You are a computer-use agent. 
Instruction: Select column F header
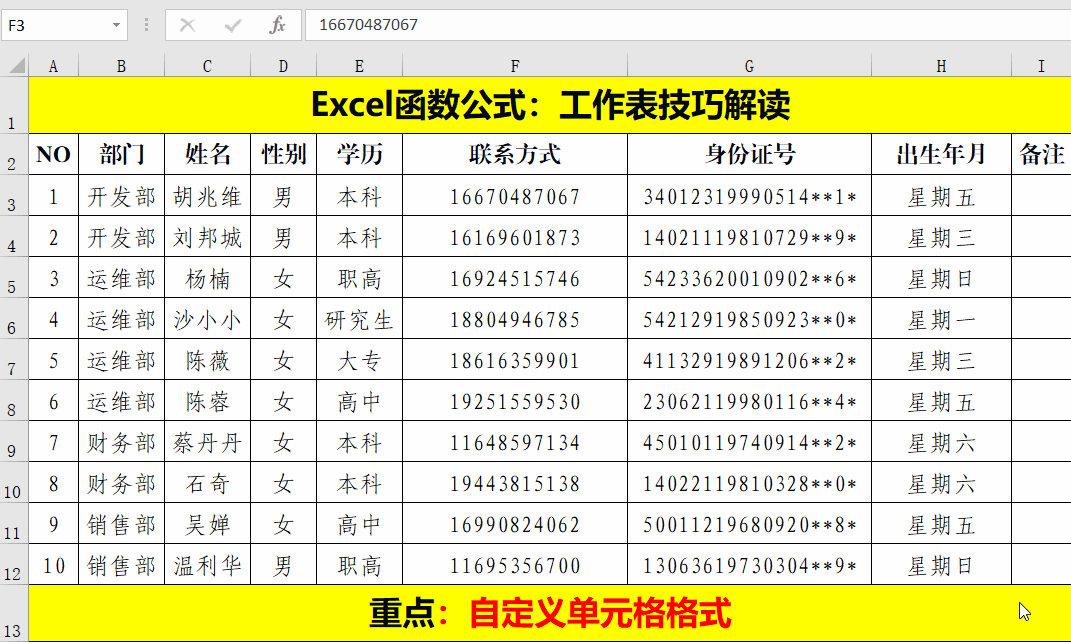515,66
